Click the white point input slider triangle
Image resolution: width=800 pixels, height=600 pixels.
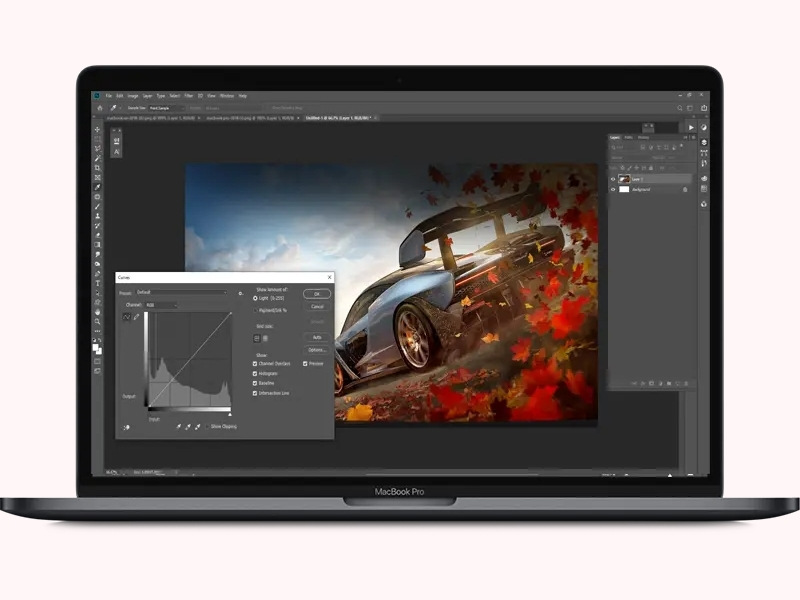pyautogui.click(x=230, y=414)
